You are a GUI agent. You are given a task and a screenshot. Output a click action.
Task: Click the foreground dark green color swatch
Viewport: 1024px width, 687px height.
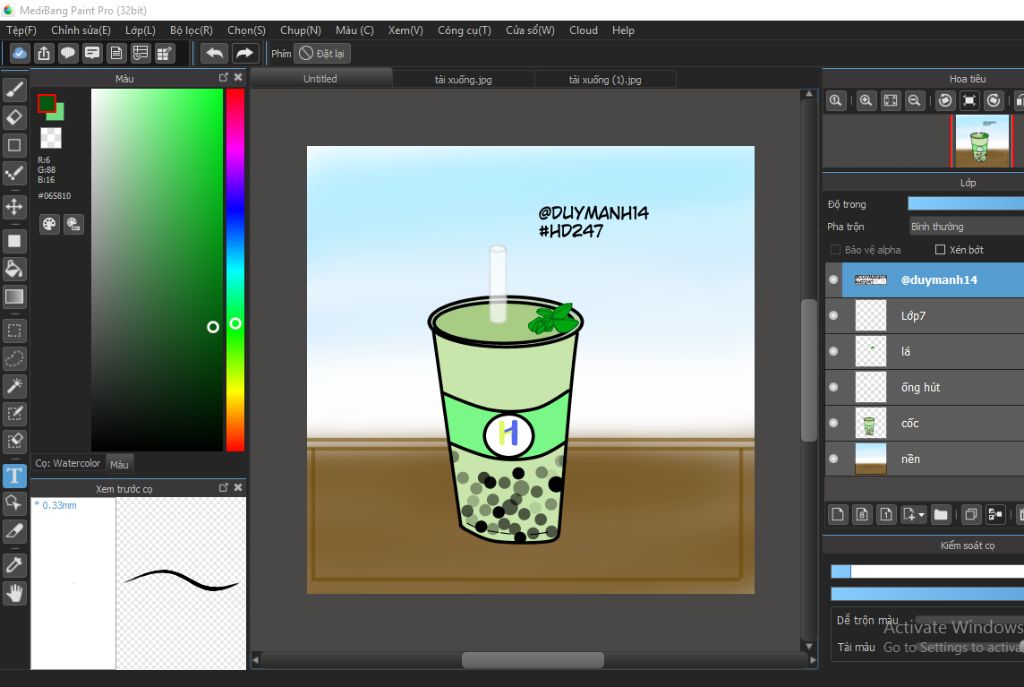pos(46,103)
